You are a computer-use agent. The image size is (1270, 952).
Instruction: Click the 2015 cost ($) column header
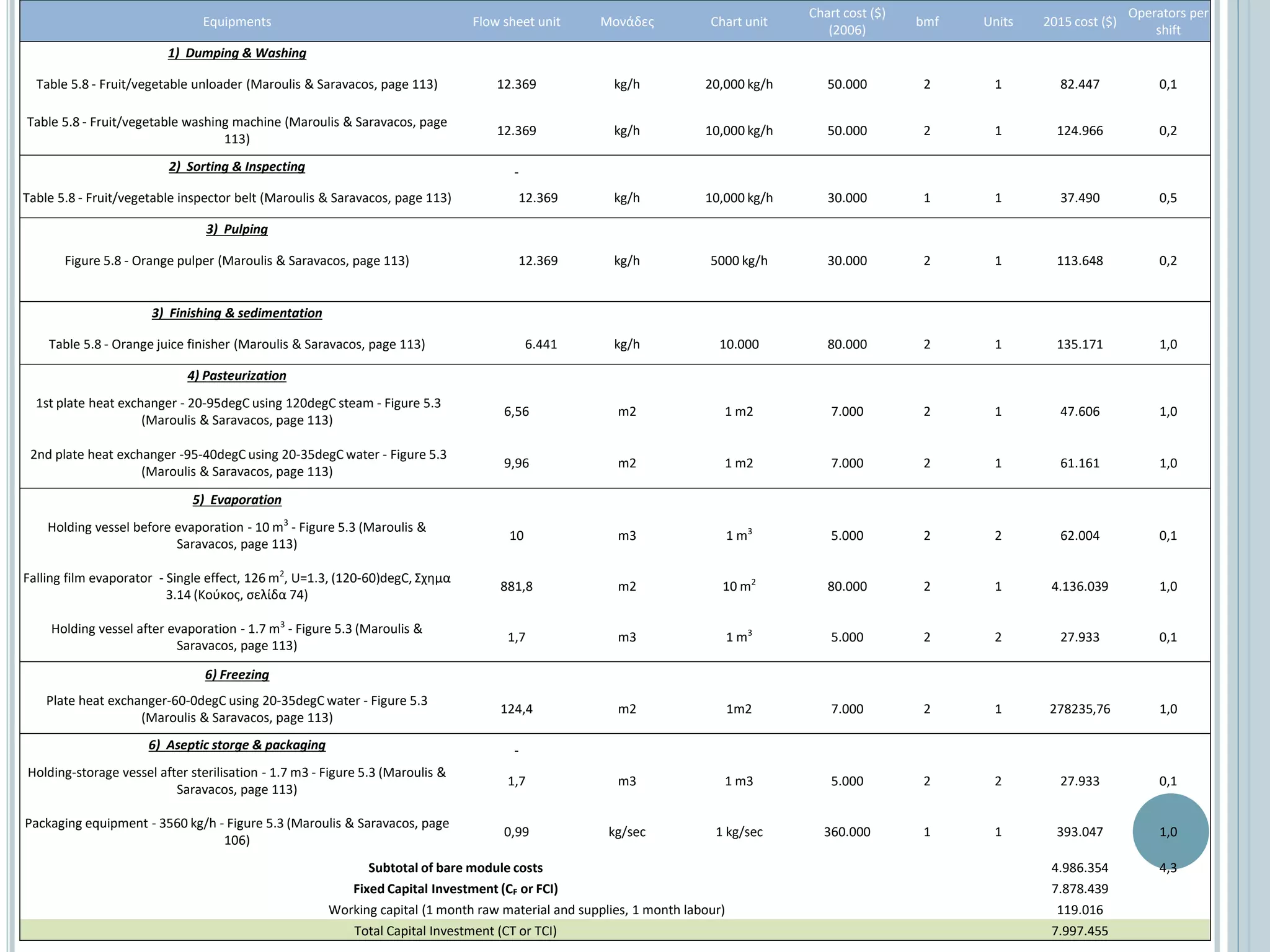tap(1079, 22)
